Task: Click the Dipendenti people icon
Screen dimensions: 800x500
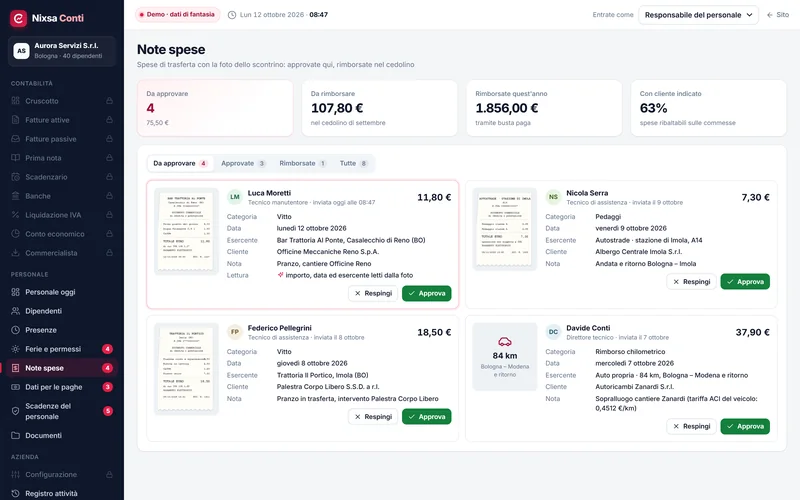Action: tap(15, 311)
